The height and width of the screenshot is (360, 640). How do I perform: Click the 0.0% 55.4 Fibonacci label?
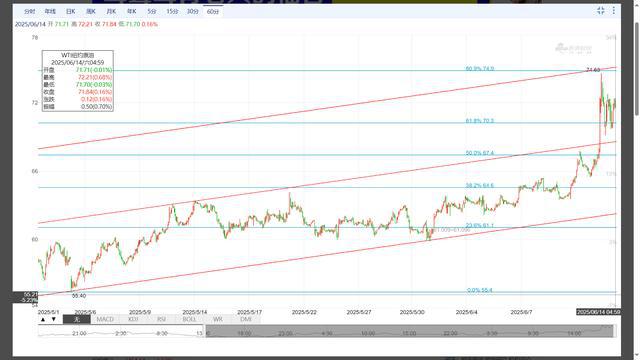click(480, 290)
